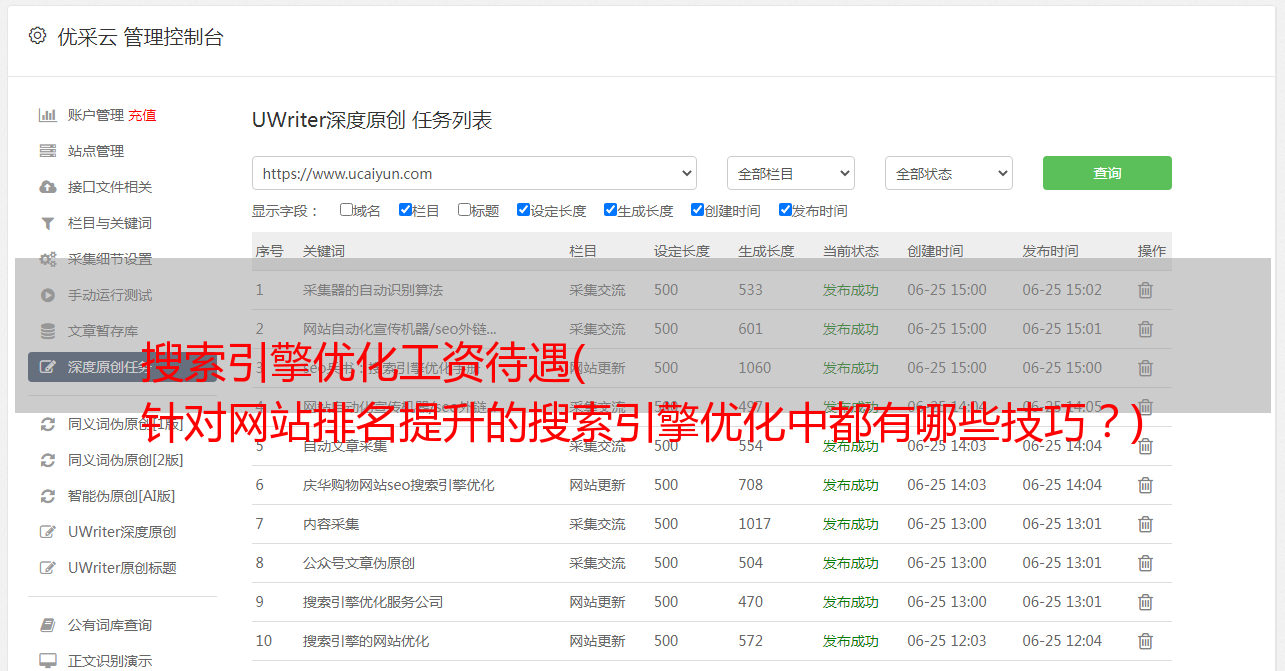The height and width of the screenshot is (671, 1285).
Task: Delete the 公众号文章伪原创 task
Action: 1146,563
